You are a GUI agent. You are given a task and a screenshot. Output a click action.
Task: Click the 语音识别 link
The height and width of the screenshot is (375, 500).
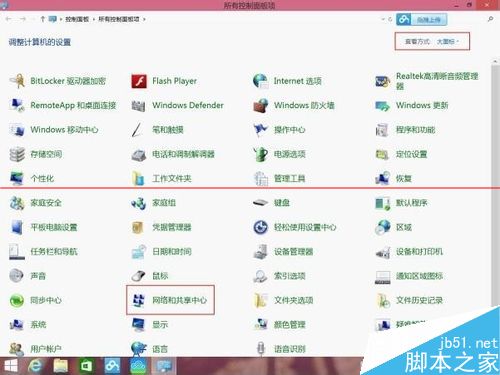coord(289,349)
